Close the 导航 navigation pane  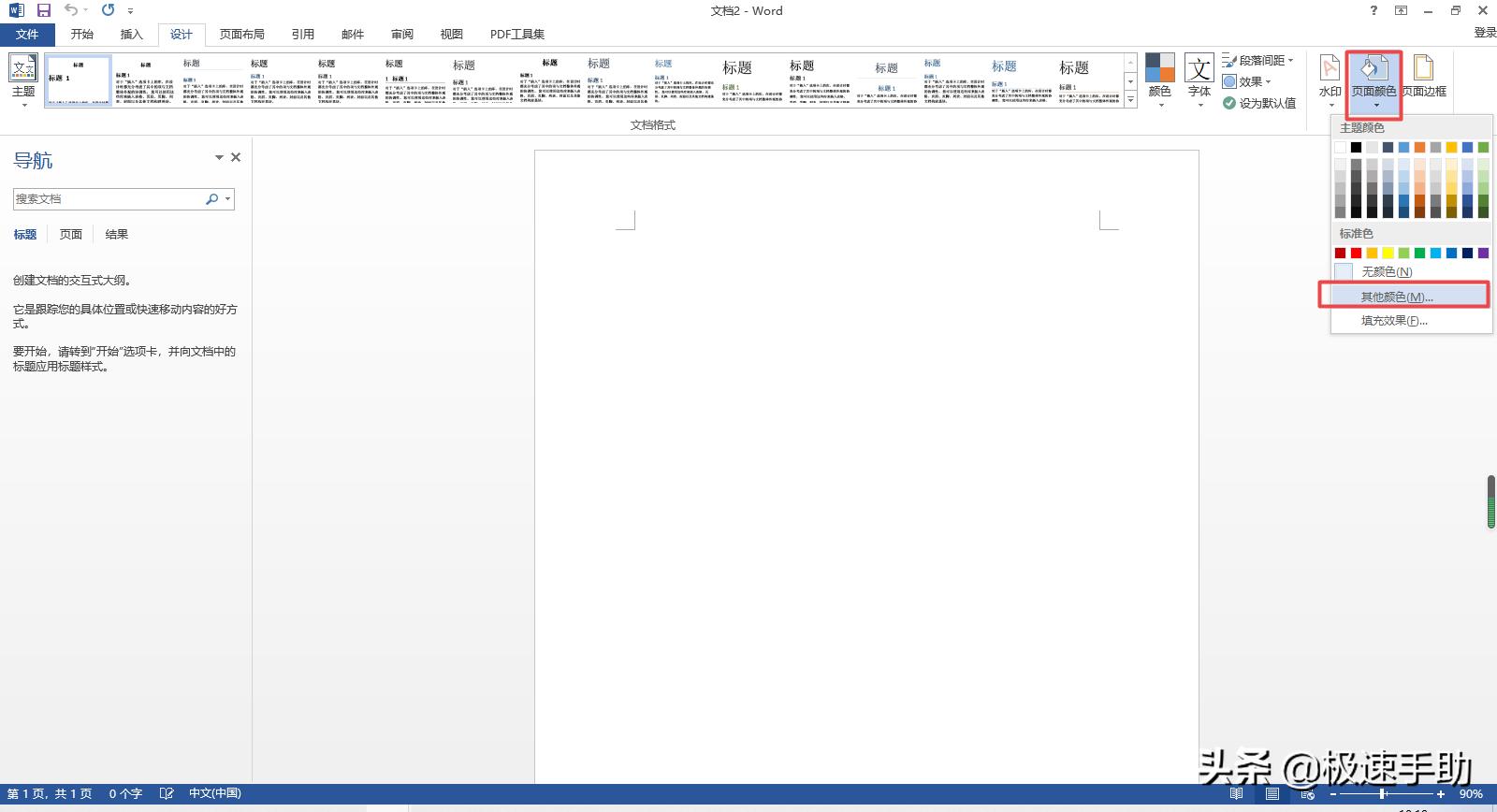click(236, 157)
